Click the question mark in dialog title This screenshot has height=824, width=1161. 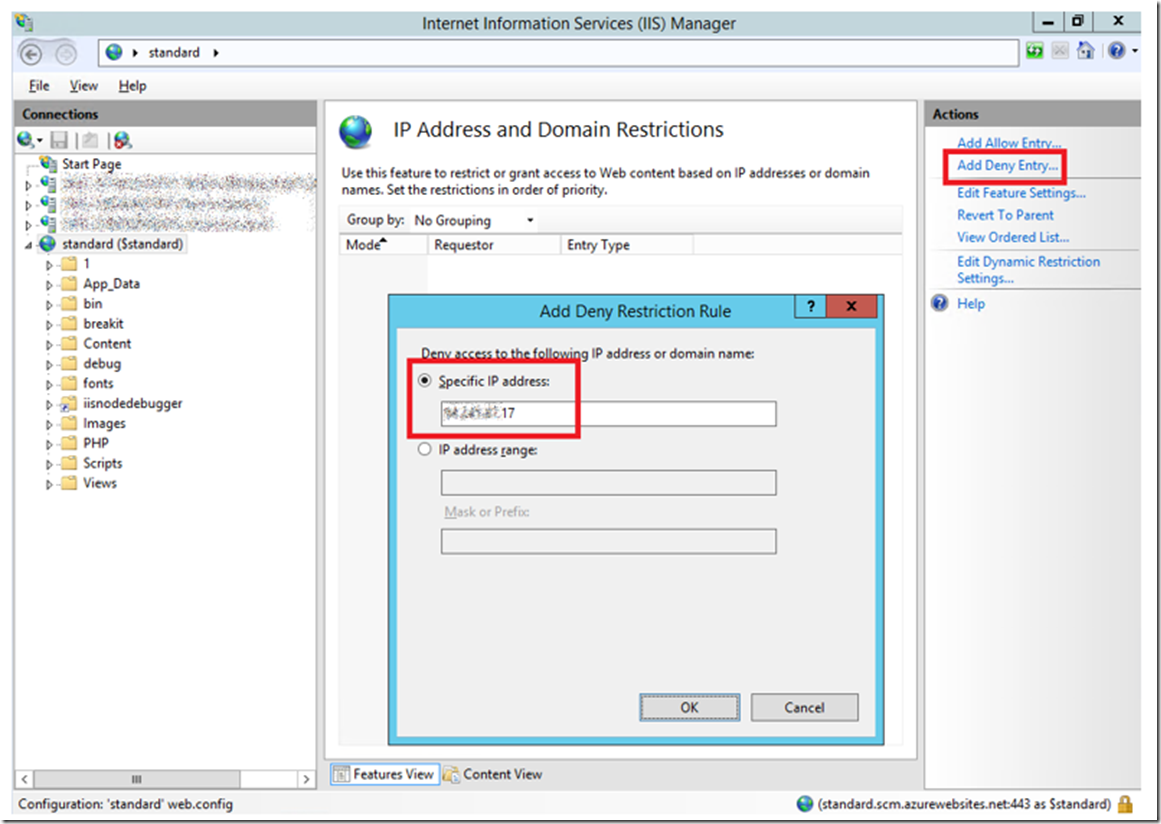pos(811,307)
